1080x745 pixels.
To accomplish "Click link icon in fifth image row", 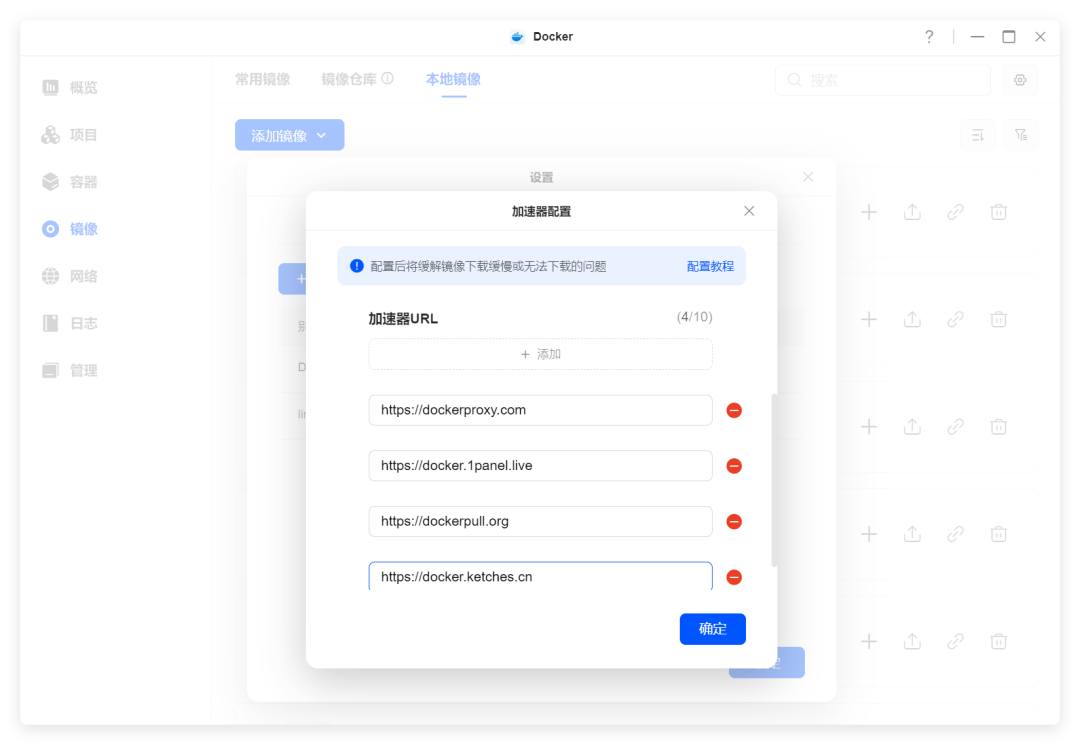I will click(x=955, y=642).
